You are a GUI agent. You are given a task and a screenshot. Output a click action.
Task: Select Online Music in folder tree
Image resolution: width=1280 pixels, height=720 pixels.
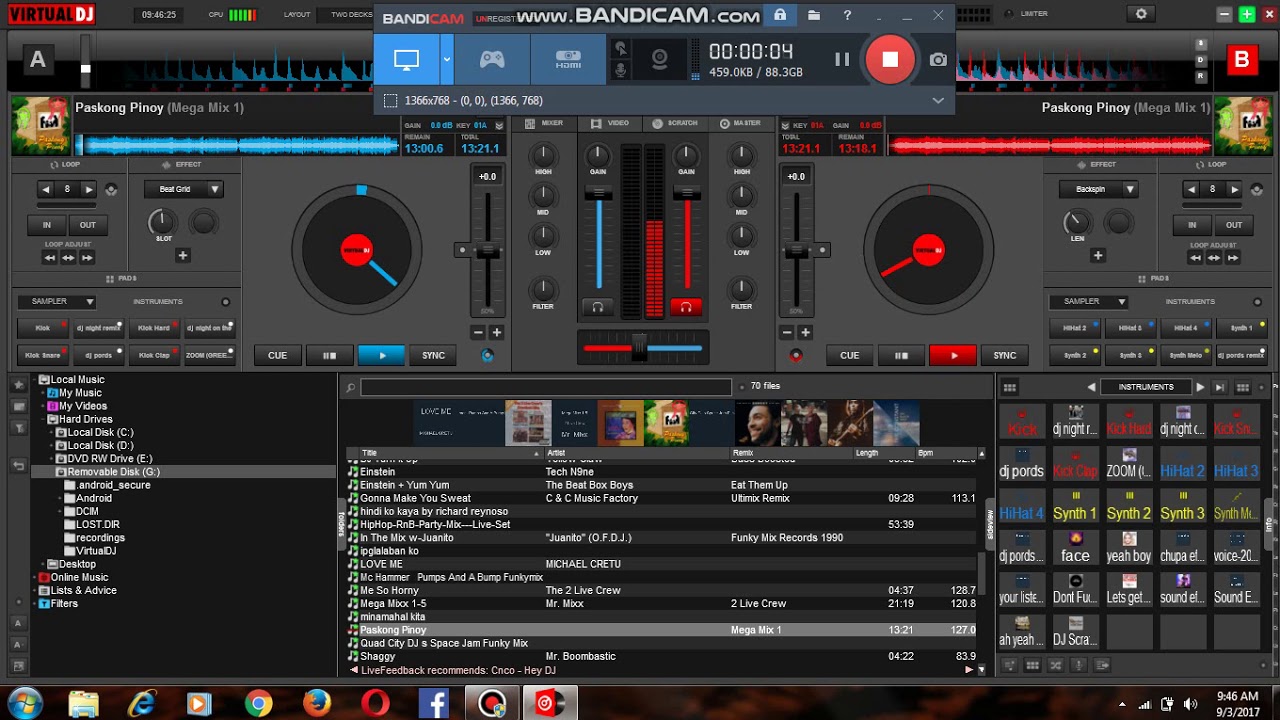79,577
